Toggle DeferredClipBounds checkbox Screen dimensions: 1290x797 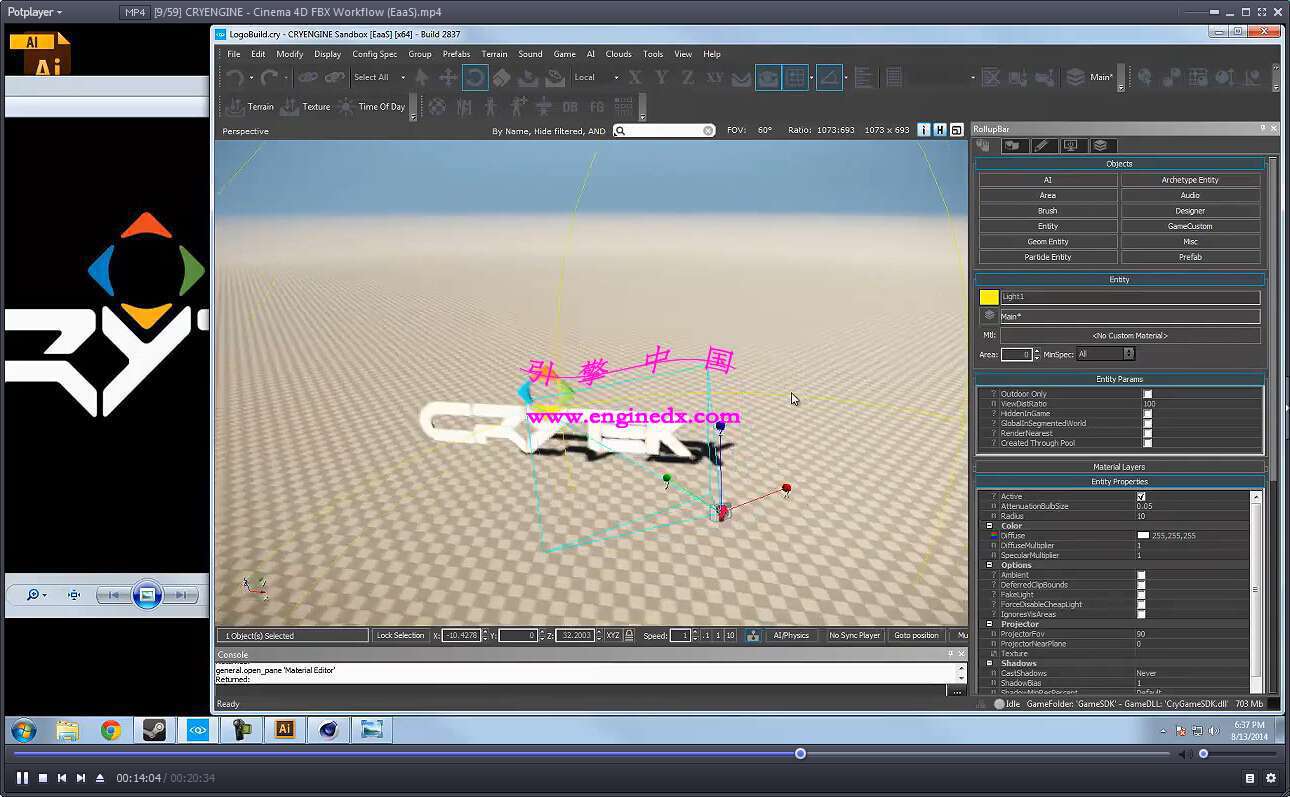1141,585
